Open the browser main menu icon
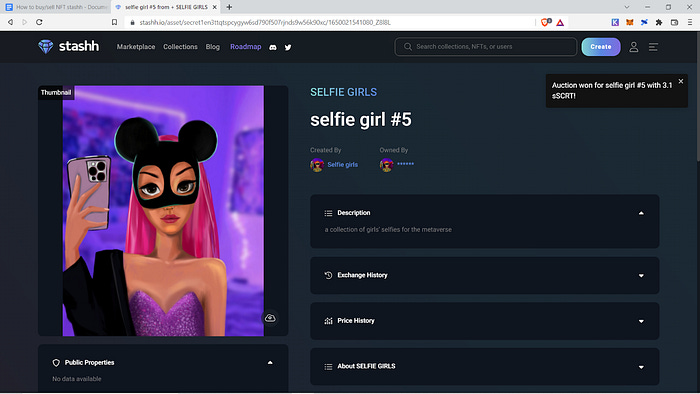The width and height of the screenshot is (700, 394). pos(690,22)
